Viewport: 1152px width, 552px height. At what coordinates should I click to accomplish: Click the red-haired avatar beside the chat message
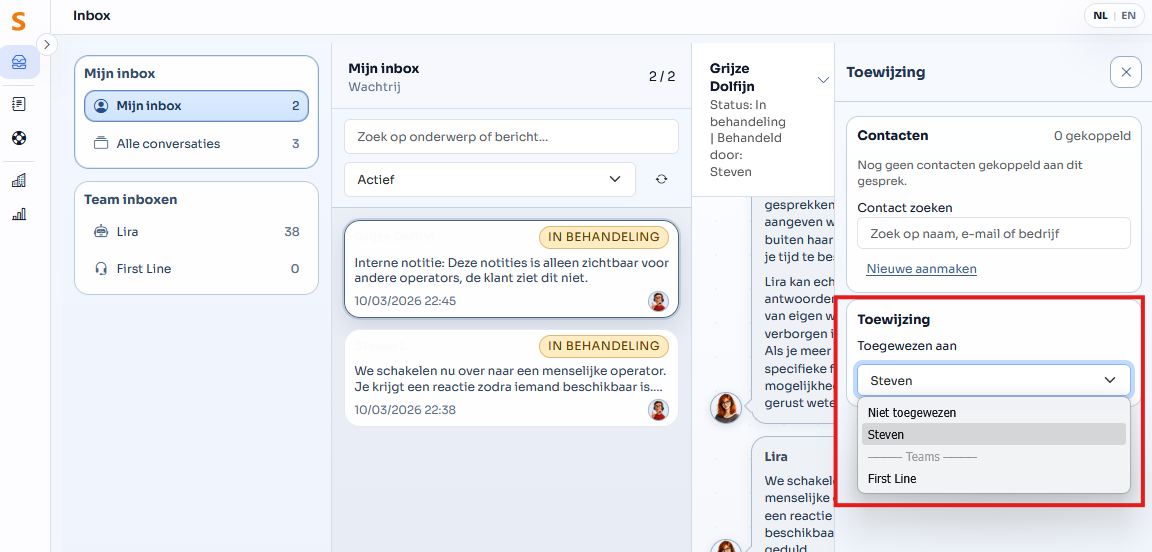coord(726,408)
